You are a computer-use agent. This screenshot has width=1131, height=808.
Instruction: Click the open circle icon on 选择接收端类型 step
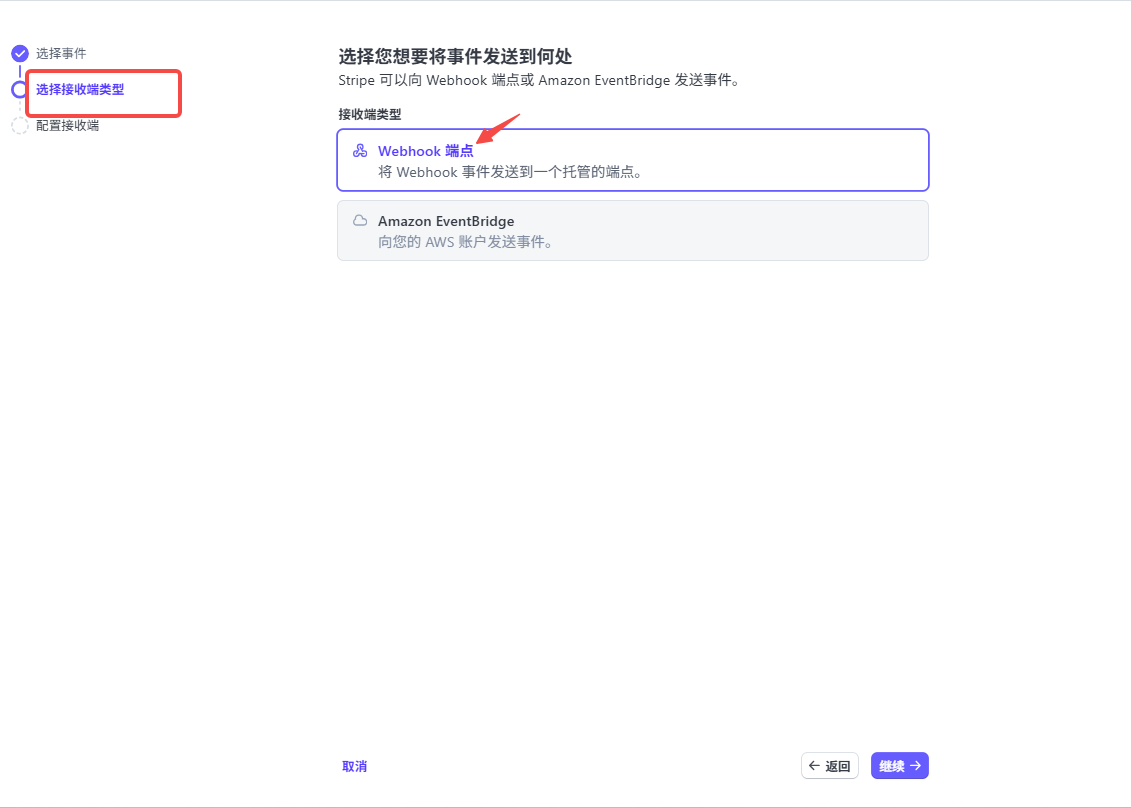click(x=19, y=89)
